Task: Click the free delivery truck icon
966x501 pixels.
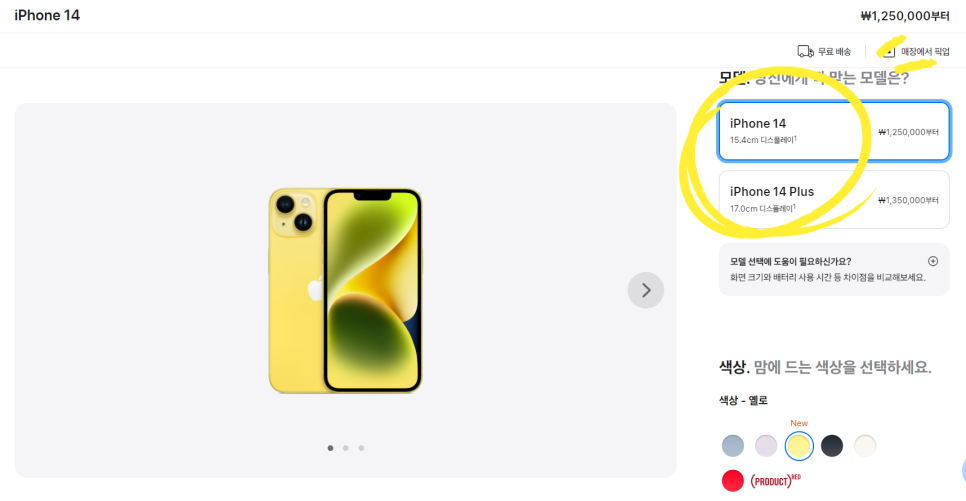Action: click(x=805, y=51)
